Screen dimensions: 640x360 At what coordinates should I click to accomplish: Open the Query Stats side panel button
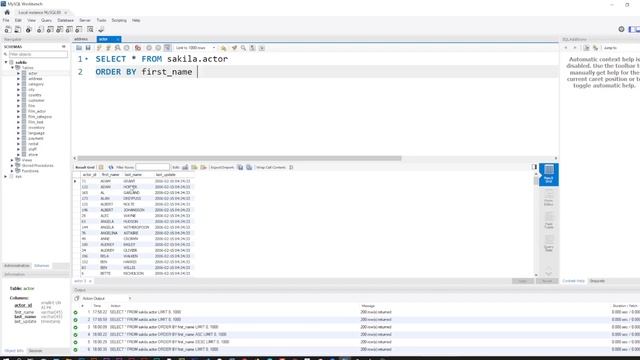pos(549,244)
